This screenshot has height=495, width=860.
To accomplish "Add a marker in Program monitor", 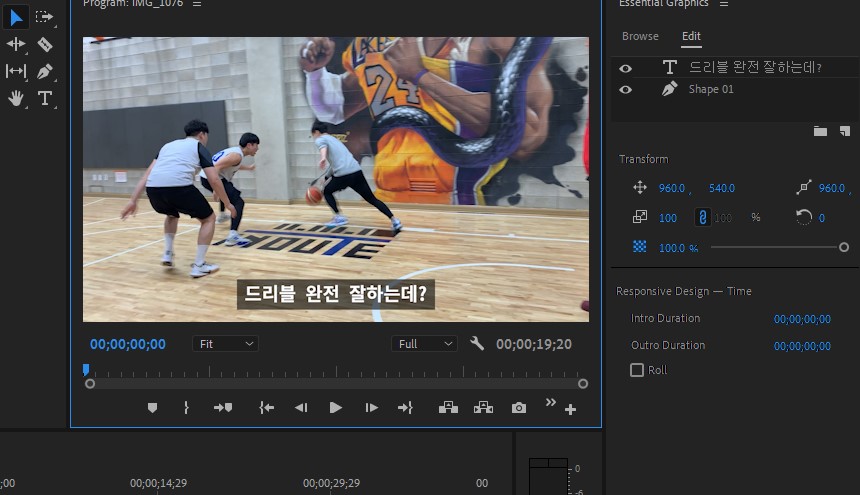I will tap(152, 408).
